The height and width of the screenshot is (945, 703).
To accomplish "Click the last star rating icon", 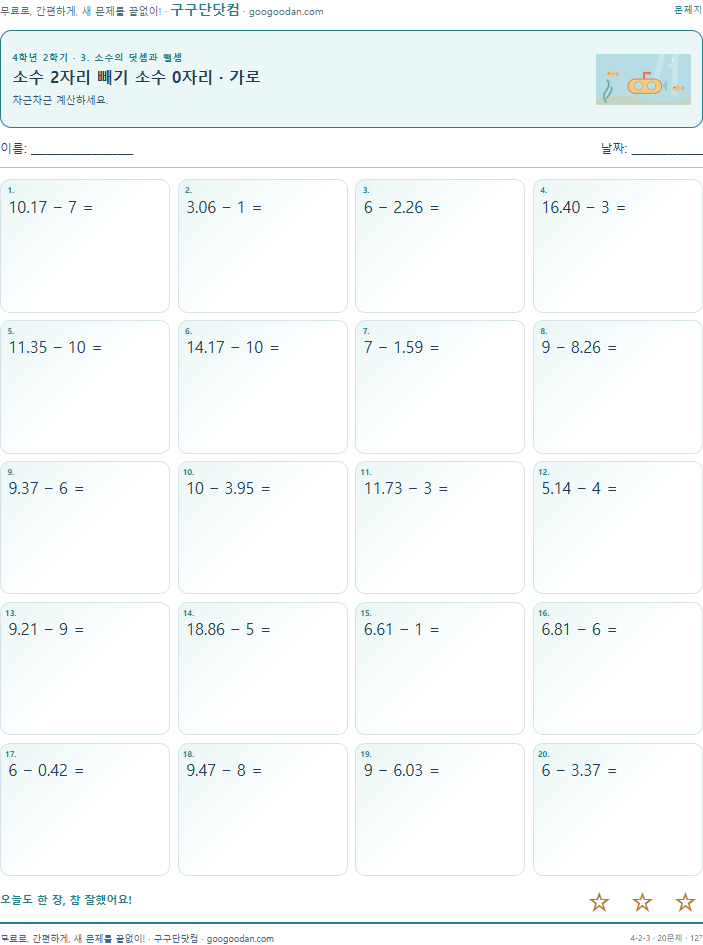I will [685, 902].
